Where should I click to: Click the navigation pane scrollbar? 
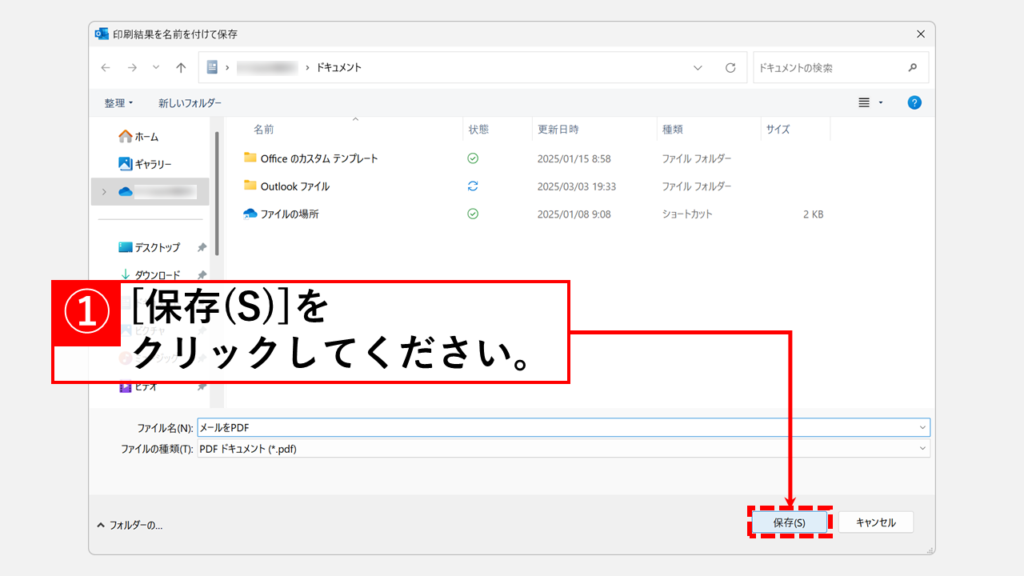(x=217, y=194)
